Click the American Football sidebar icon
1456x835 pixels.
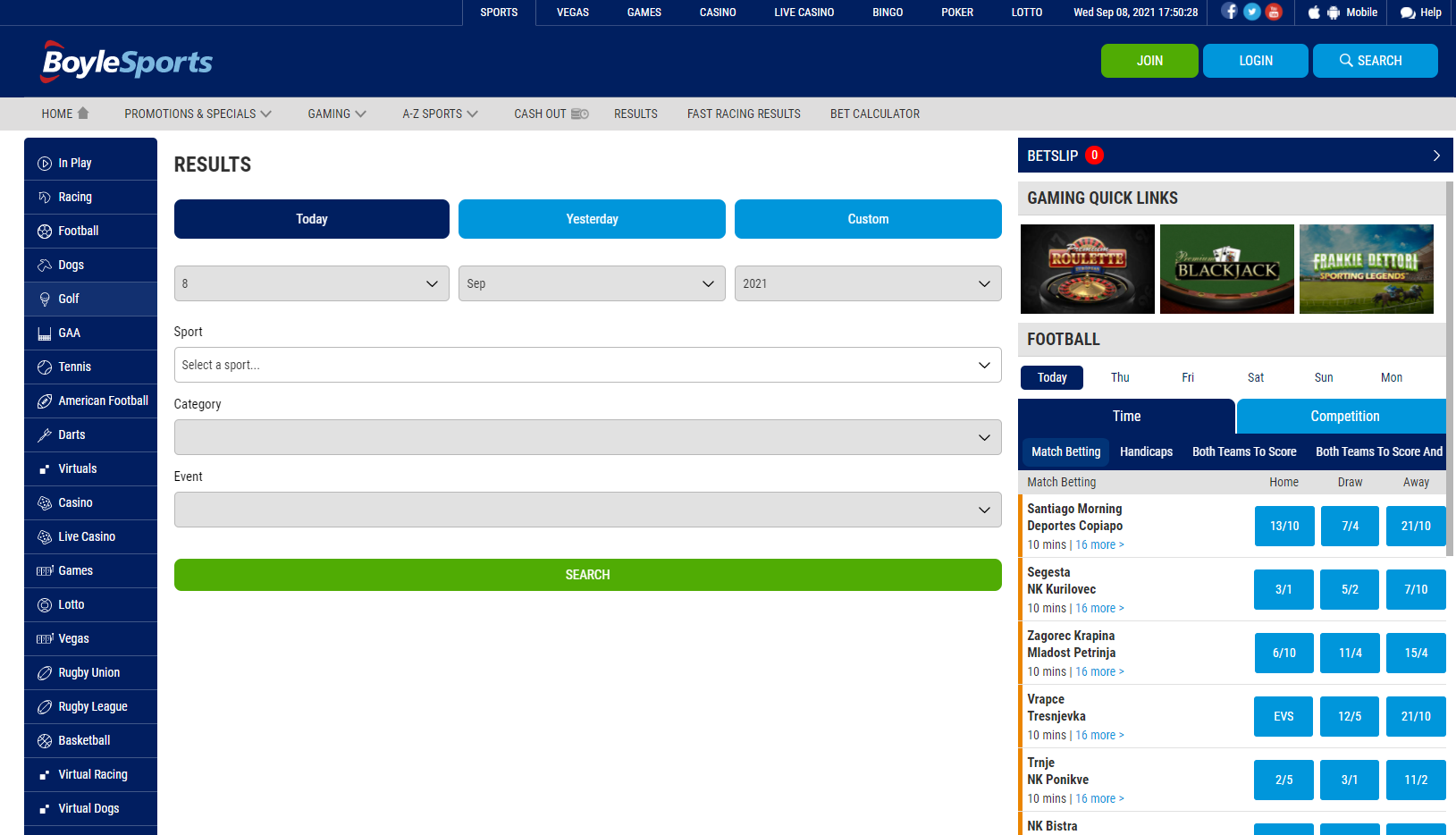point(45,401)
